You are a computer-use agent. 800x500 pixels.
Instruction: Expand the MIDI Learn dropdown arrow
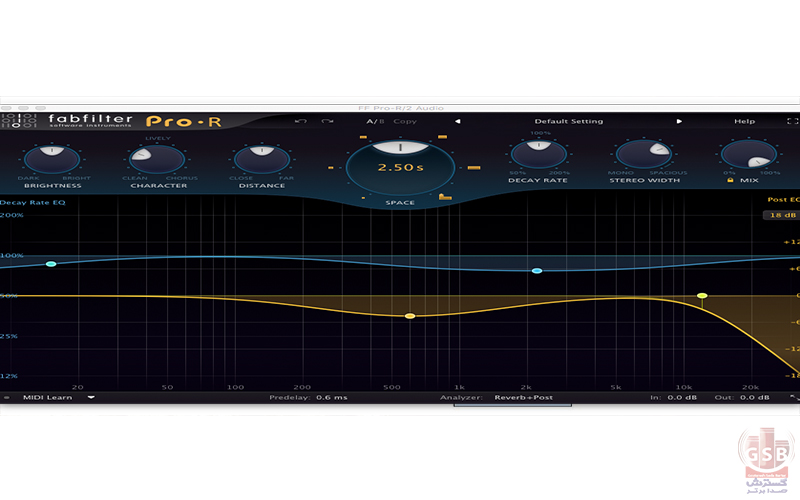[x=91, y=397]
